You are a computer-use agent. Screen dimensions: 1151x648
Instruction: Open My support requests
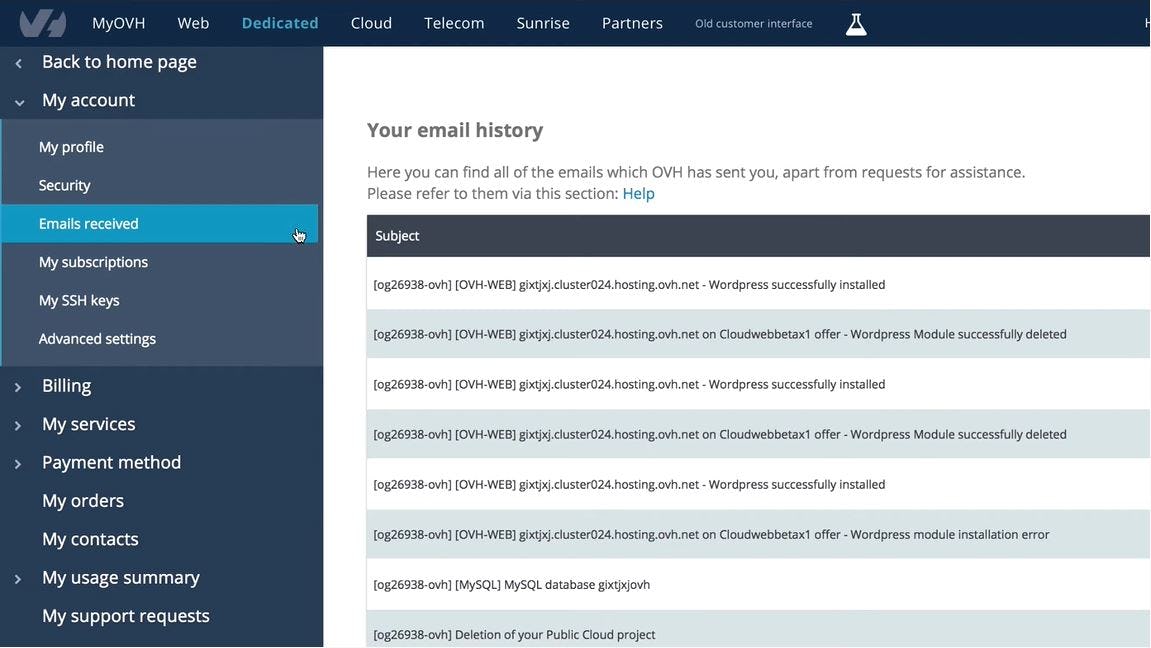click(126, 616)
